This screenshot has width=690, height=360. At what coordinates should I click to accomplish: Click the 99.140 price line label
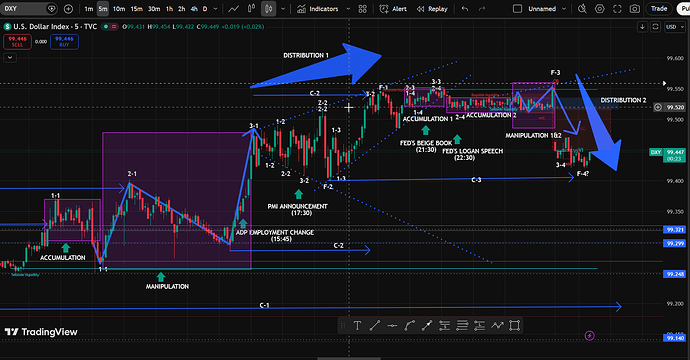[675, 338]
